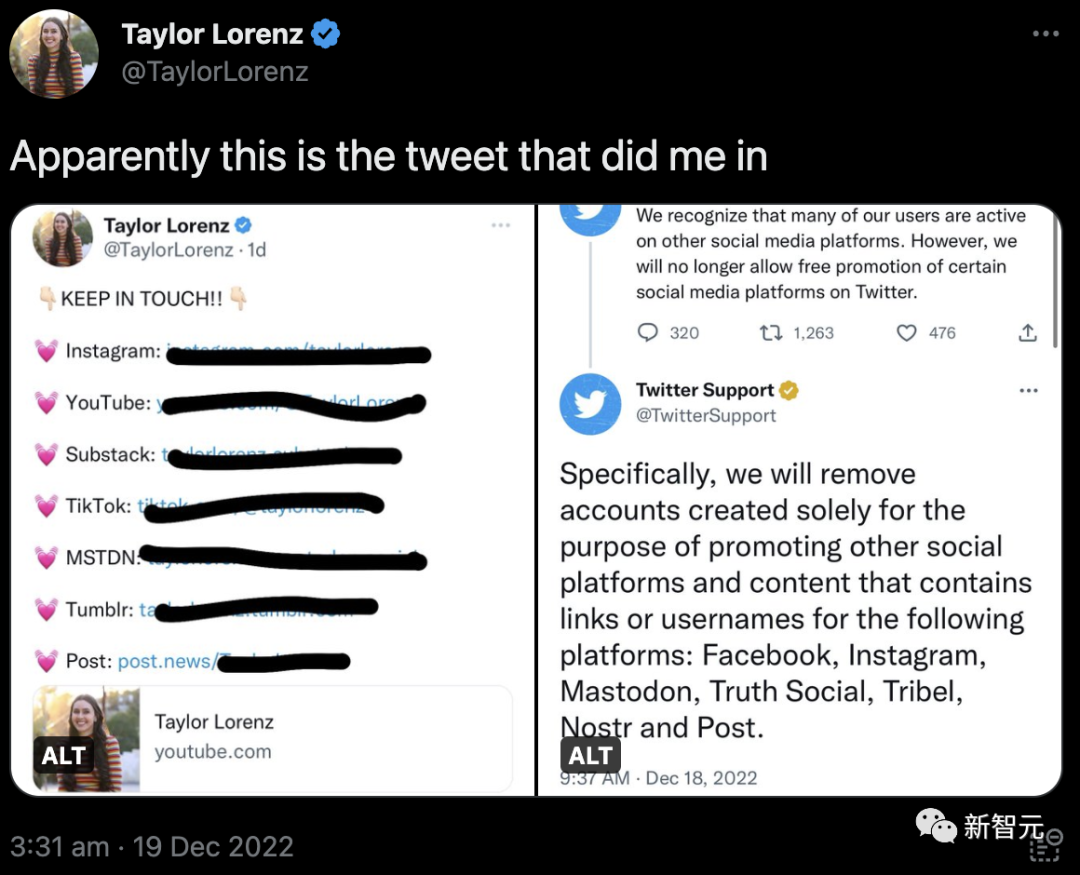This screenshot has width=1080, height=875.
Task: Click Taylor Lorenz's profile avatar at top
Action: point(54,54)
